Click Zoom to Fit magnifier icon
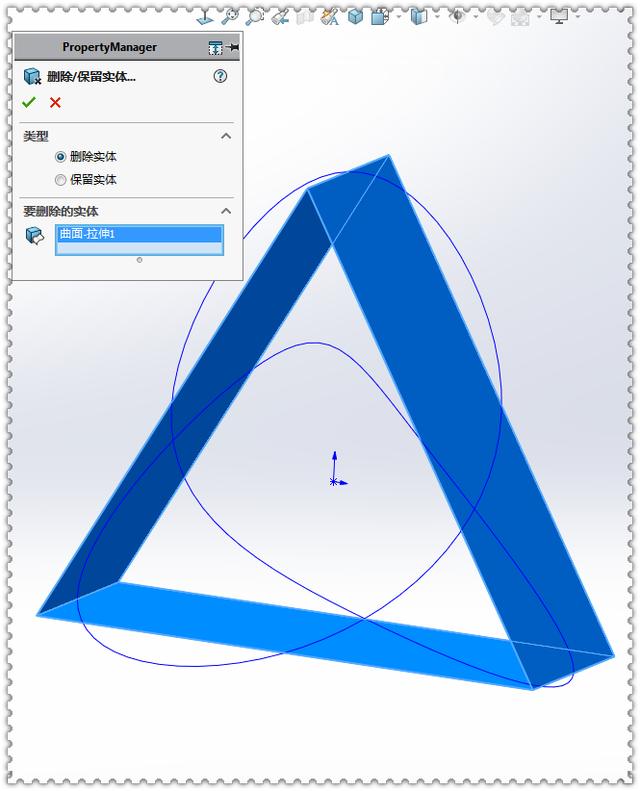Viewport: 640px width, 791px height. (230, 17)
